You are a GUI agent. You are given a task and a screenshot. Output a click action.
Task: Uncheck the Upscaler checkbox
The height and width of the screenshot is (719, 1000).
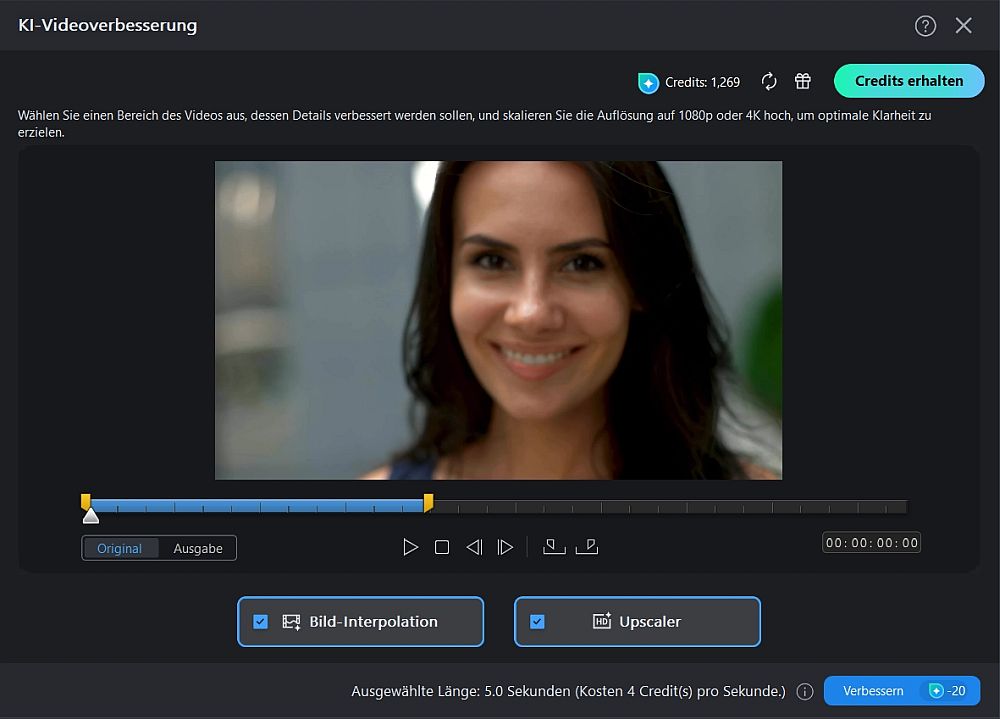pyautogui.click(x=538, y=621)
